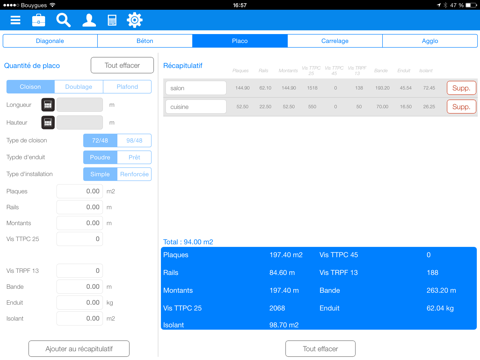Screen dimensions: 480x360
Task: Delete the salon row with Supp.
Action: point(461,88)
